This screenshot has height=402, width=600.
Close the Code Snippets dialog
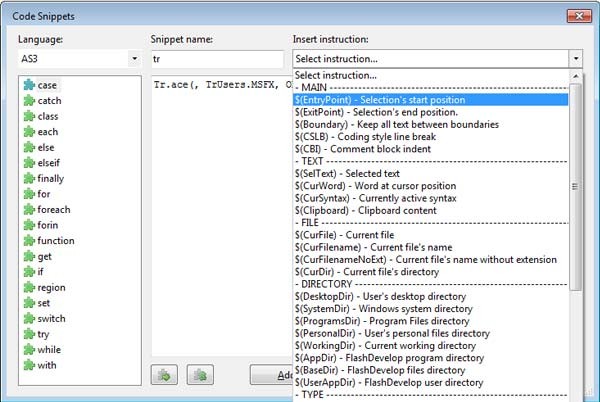pyautogui.click(x=577, y=15)
